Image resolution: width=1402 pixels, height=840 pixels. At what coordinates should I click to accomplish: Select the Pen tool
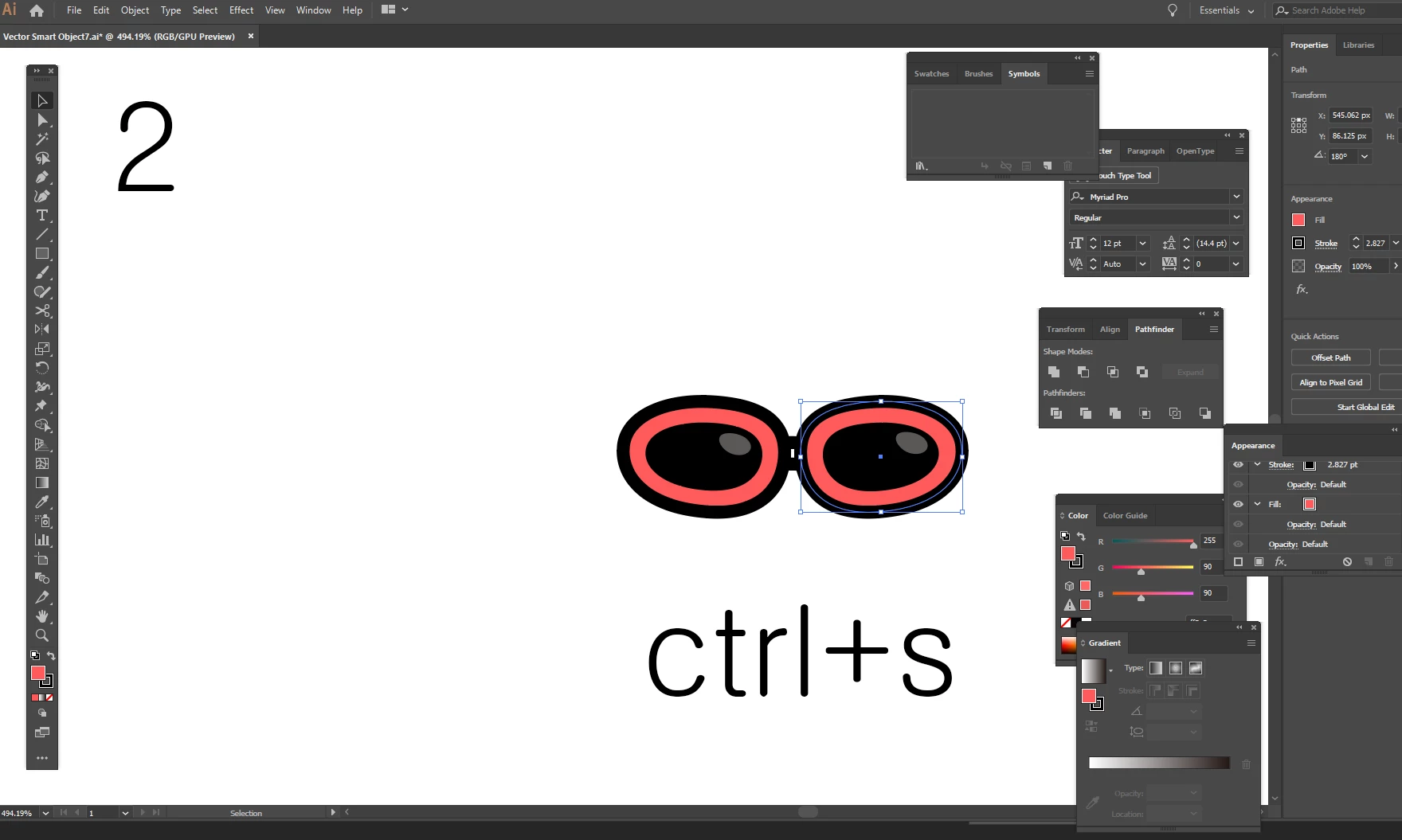42,178
